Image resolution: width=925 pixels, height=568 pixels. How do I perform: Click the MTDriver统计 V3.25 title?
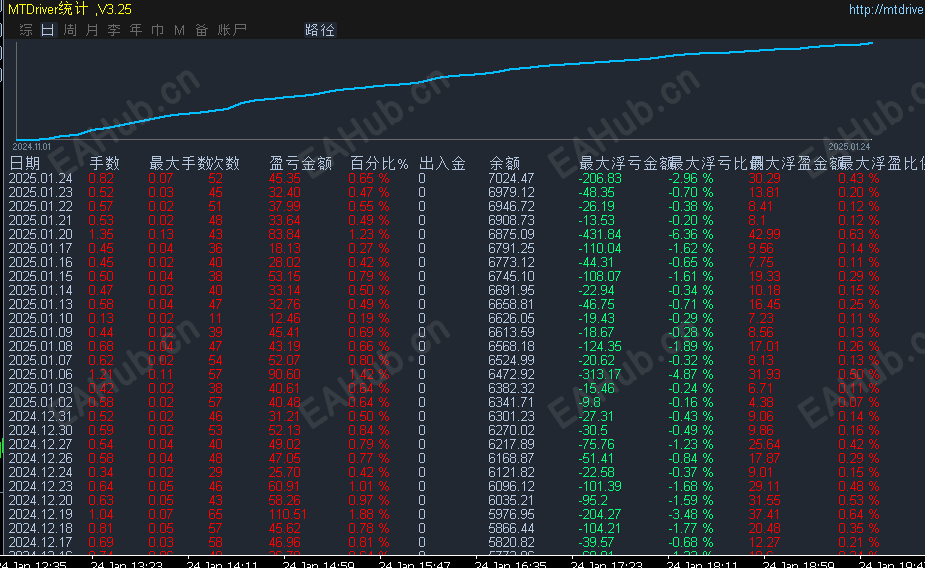(70, 9)
